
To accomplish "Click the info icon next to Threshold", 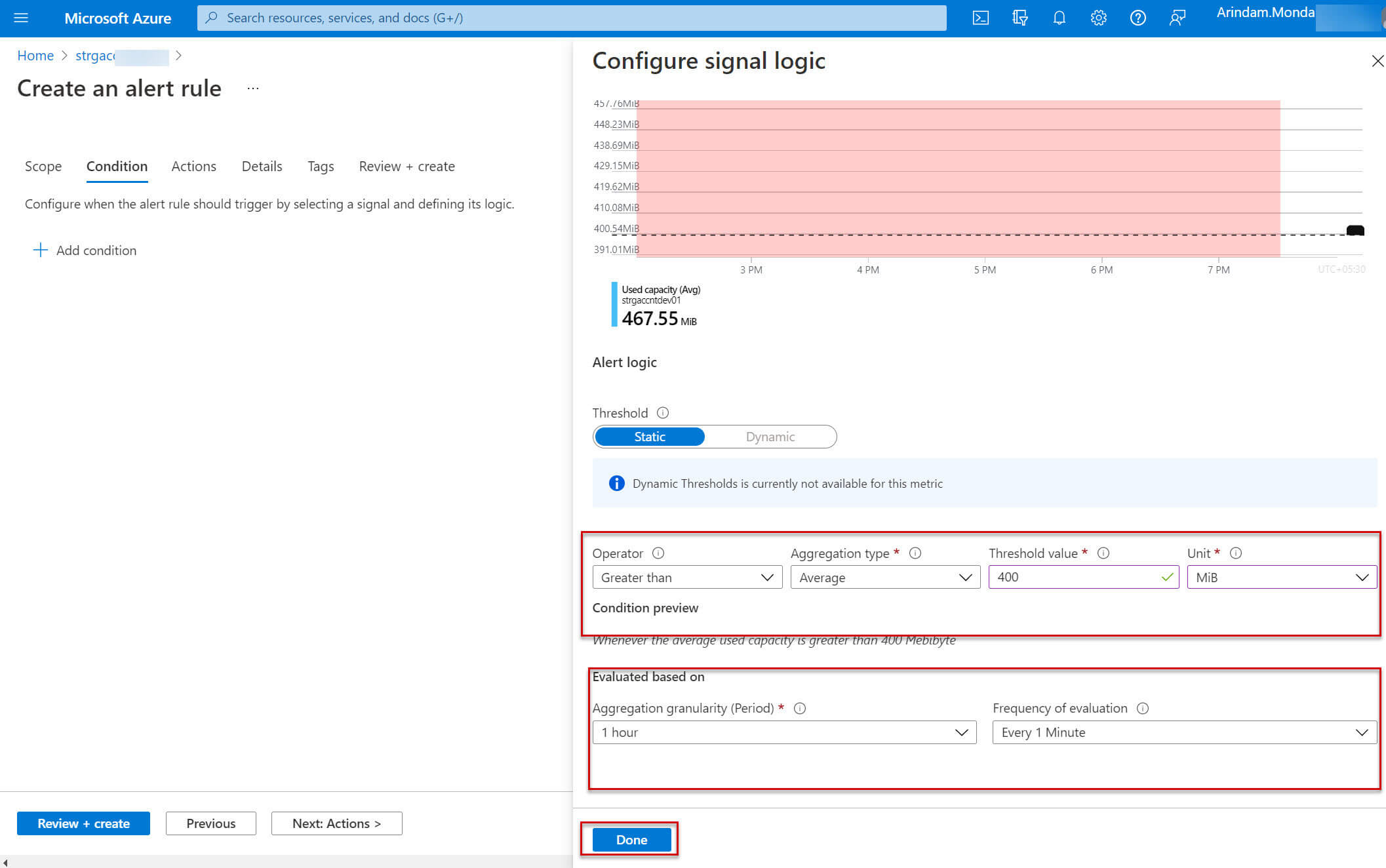I will pyautogui.click(x=663, y=412).
